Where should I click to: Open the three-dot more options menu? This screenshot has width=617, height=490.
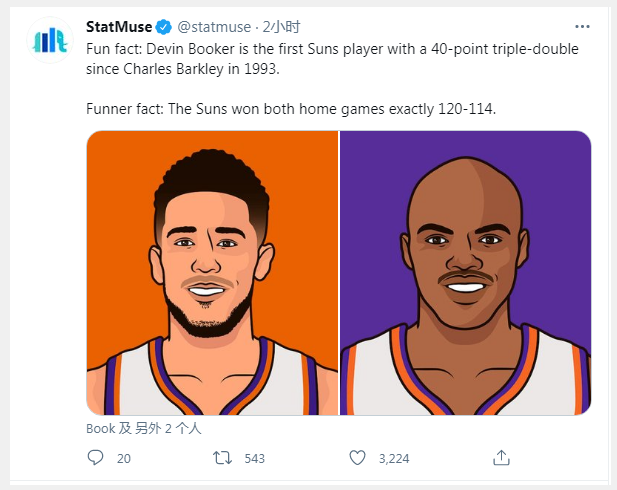point(582,25)
